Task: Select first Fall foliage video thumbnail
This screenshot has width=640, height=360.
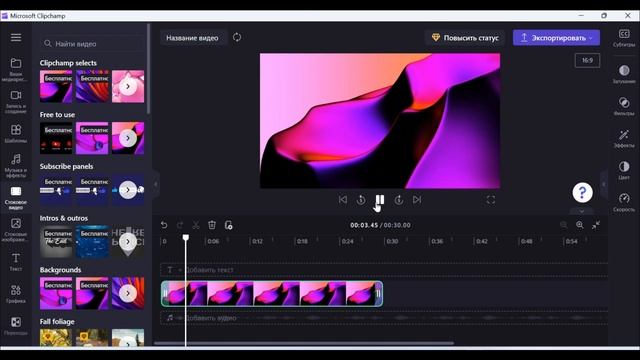Action: click(56, 338)
